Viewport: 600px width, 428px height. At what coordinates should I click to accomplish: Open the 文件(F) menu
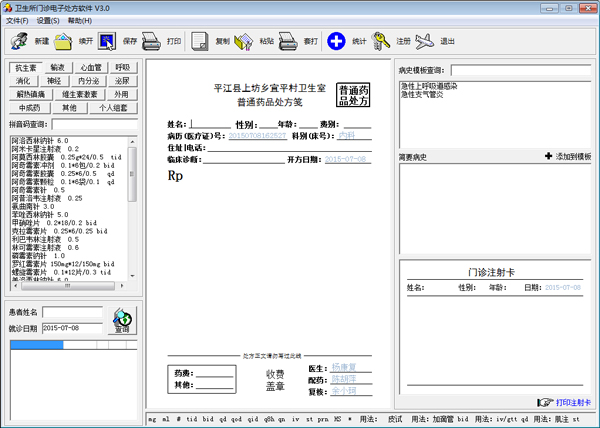click(x=17, y=21)
